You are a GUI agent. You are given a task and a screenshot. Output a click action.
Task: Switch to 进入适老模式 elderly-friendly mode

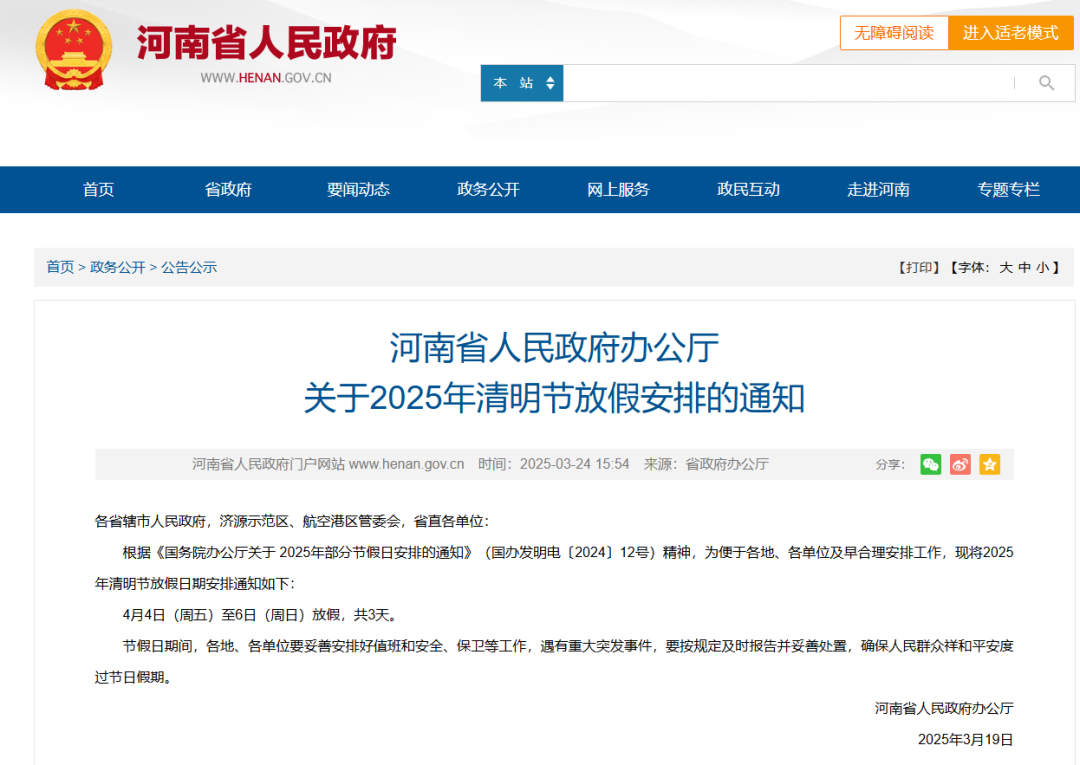[x=1010, y=33]
